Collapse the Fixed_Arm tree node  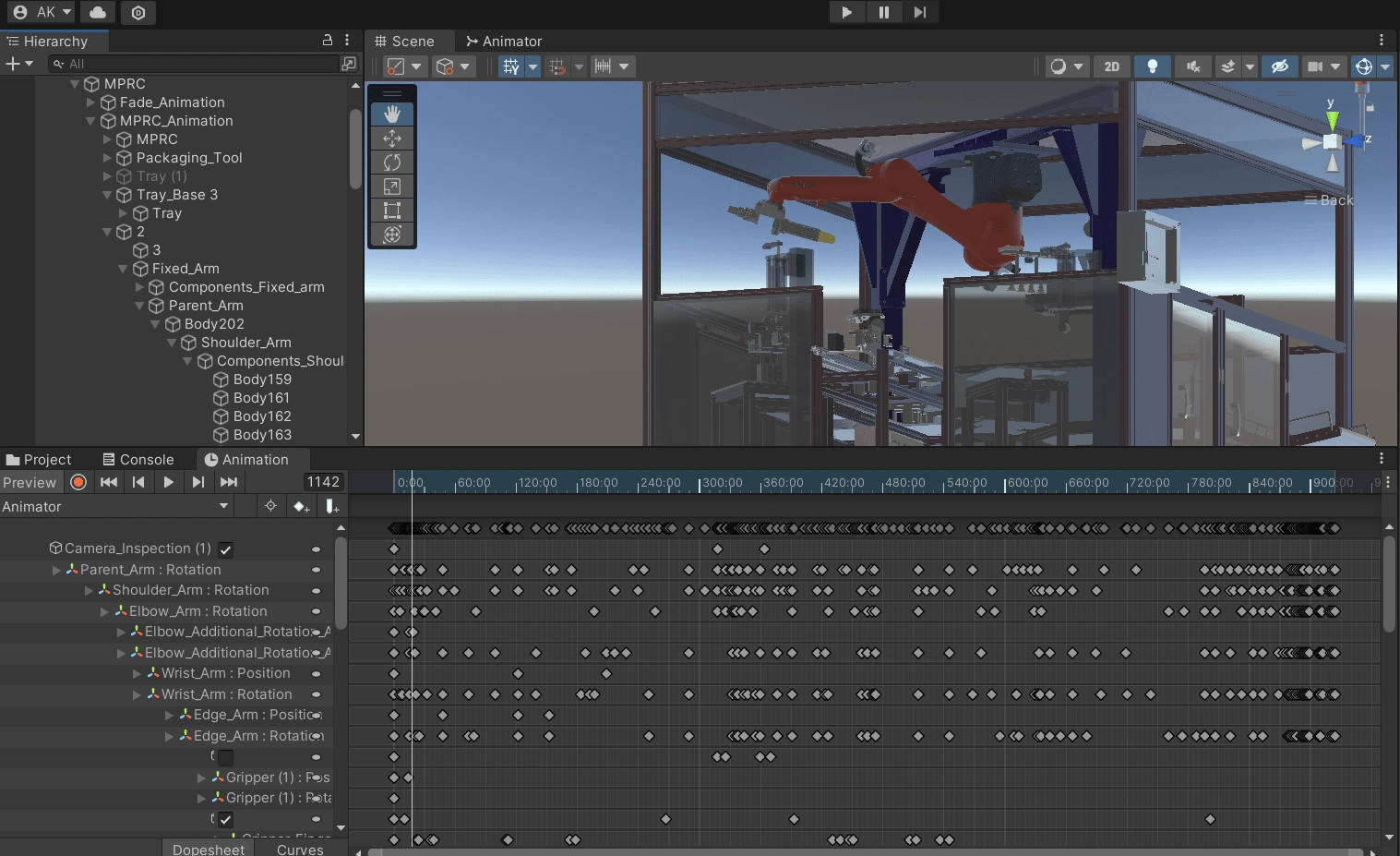[123, 269]
